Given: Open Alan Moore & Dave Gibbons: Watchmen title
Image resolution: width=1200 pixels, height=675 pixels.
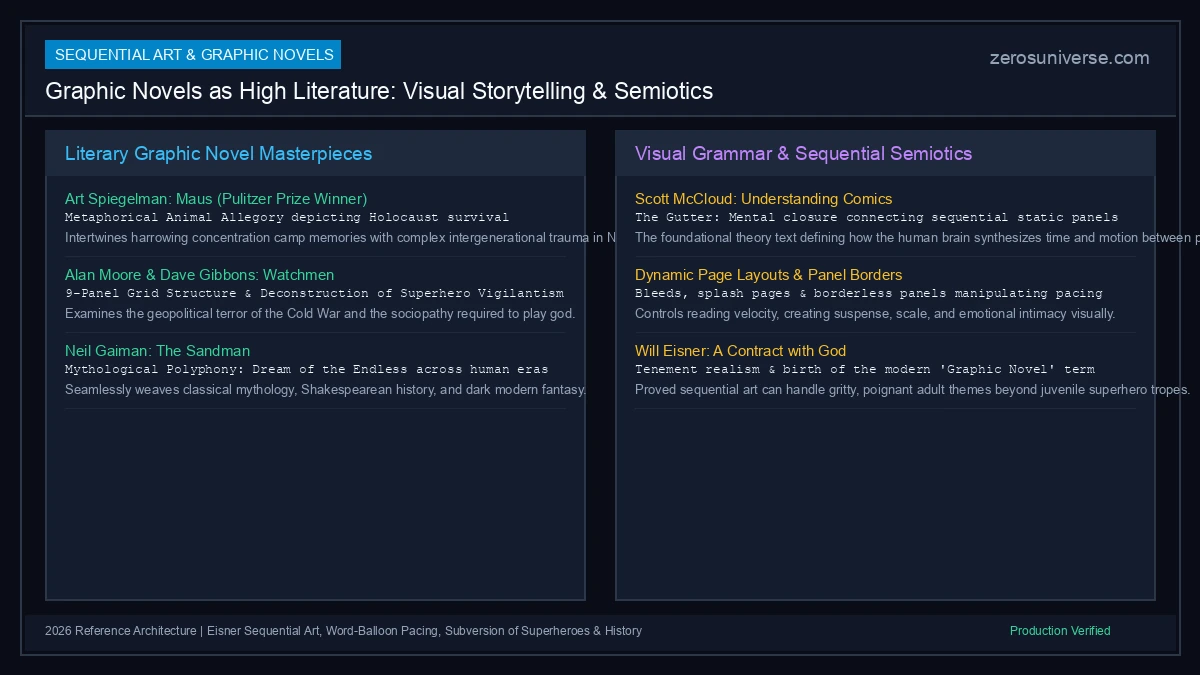Looking at the screenshot, I should click(200, 275).
